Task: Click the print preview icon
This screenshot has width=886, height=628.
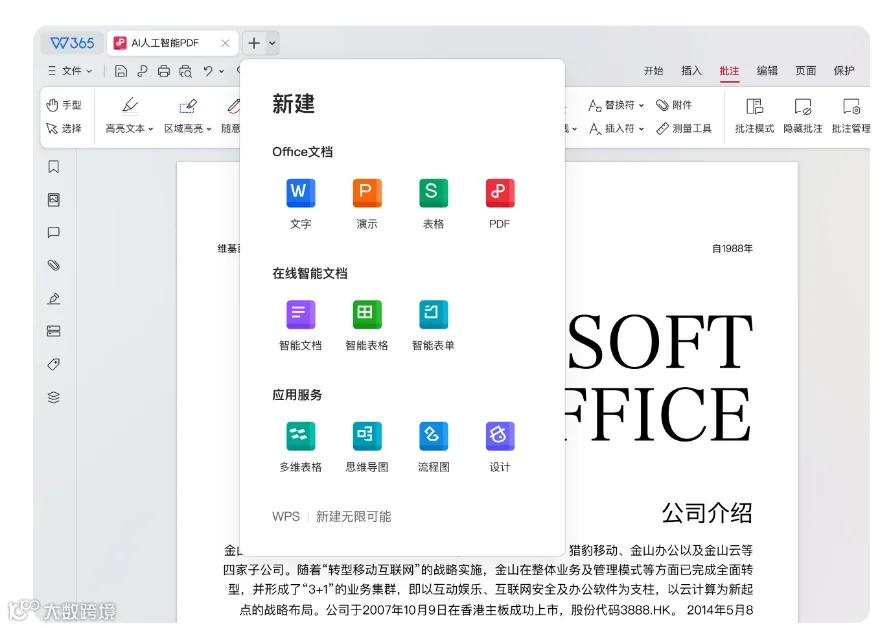Action: coord(185,71)
